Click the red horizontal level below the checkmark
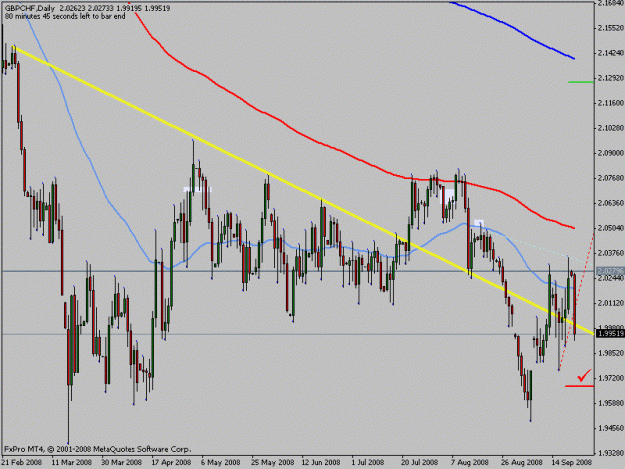 pyautogui.click(x=579, y=386)
